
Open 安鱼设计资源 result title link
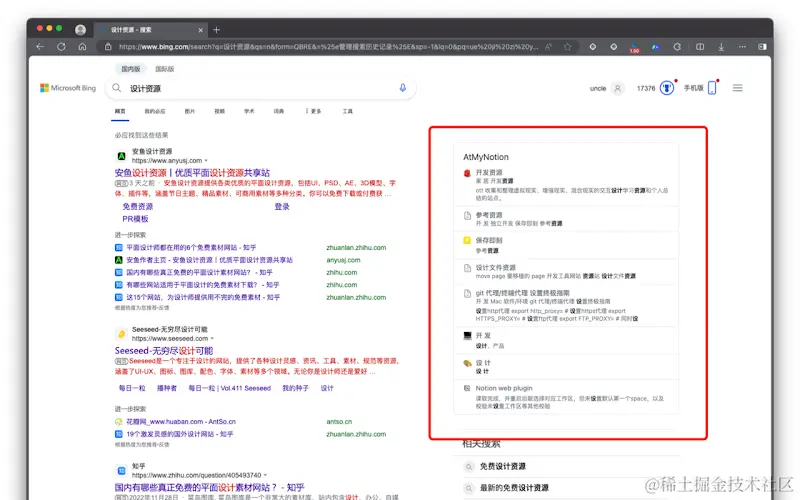tap(192, 173)
